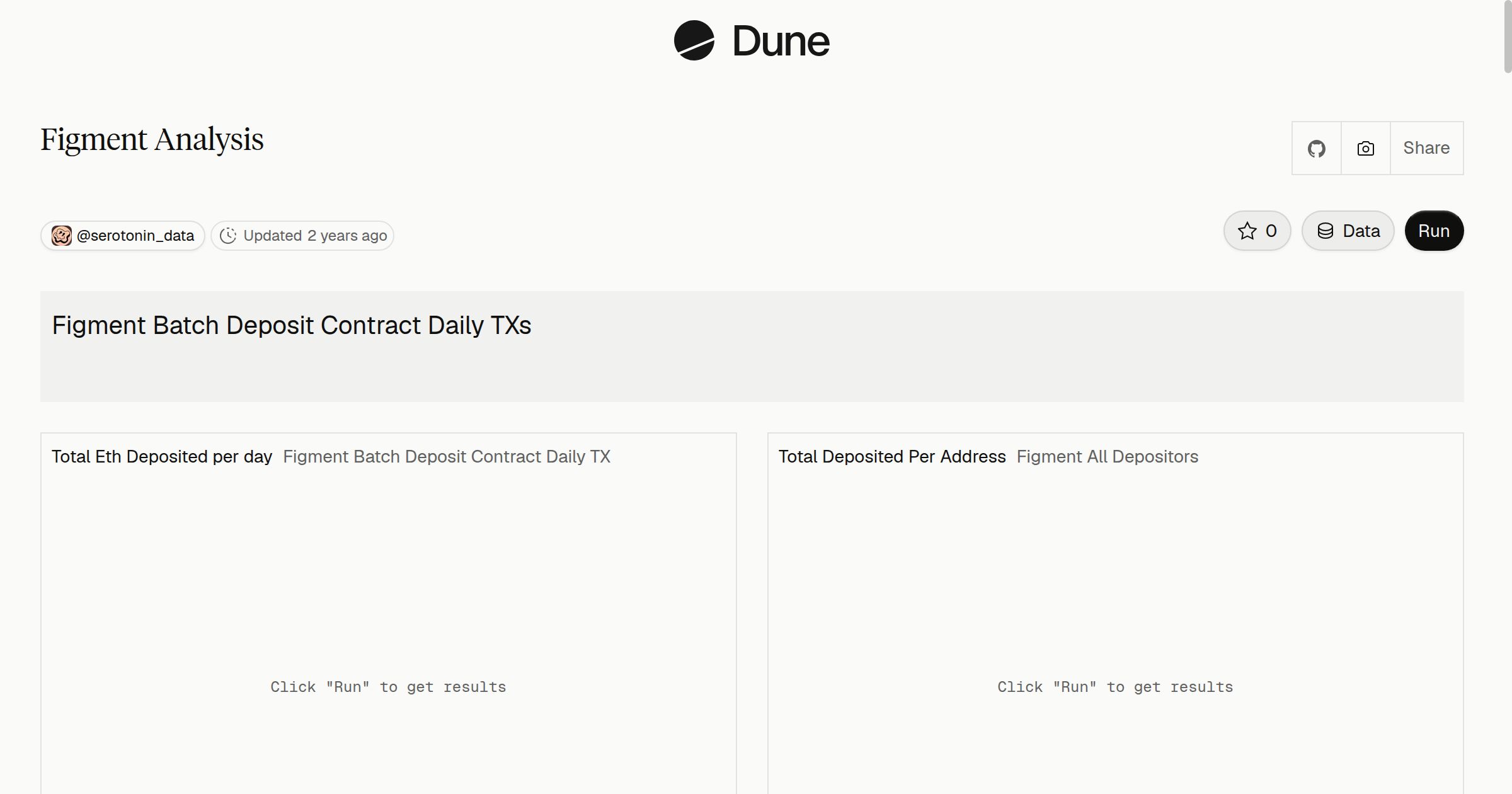Image resolution: width=1512 pixels, height=794 pixels.
Task: Click the Updated 2 years ago clock icon
Action: point(228,236)
